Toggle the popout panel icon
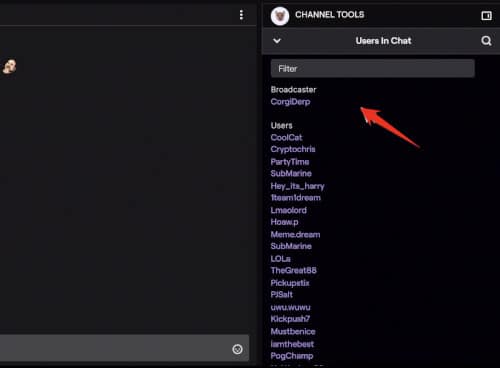This screenshot has width=500, height=368. 486,15
